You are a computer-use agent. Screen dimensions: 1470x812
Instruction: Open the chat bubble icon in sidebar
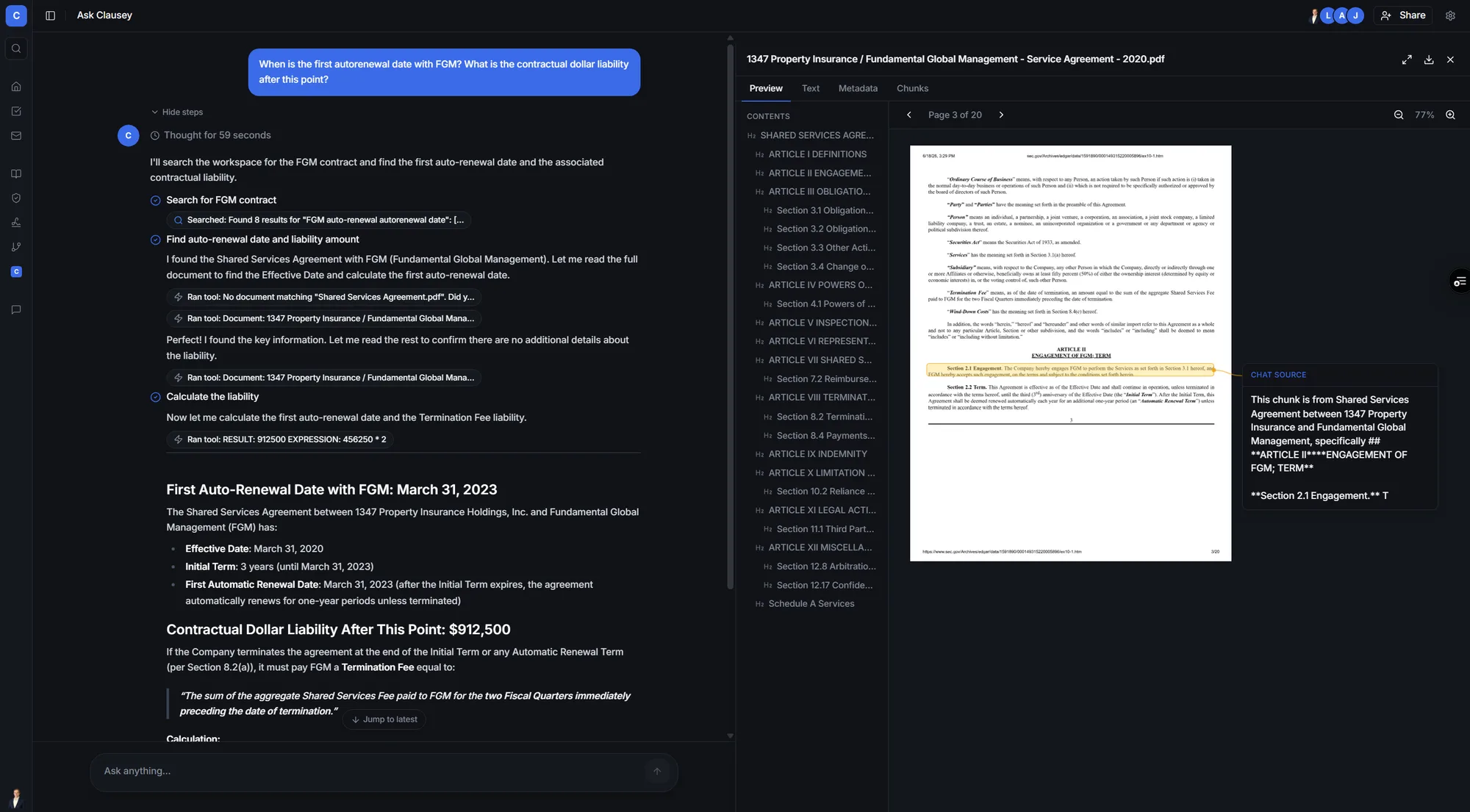pyautogui.click(x=16, y=310)
